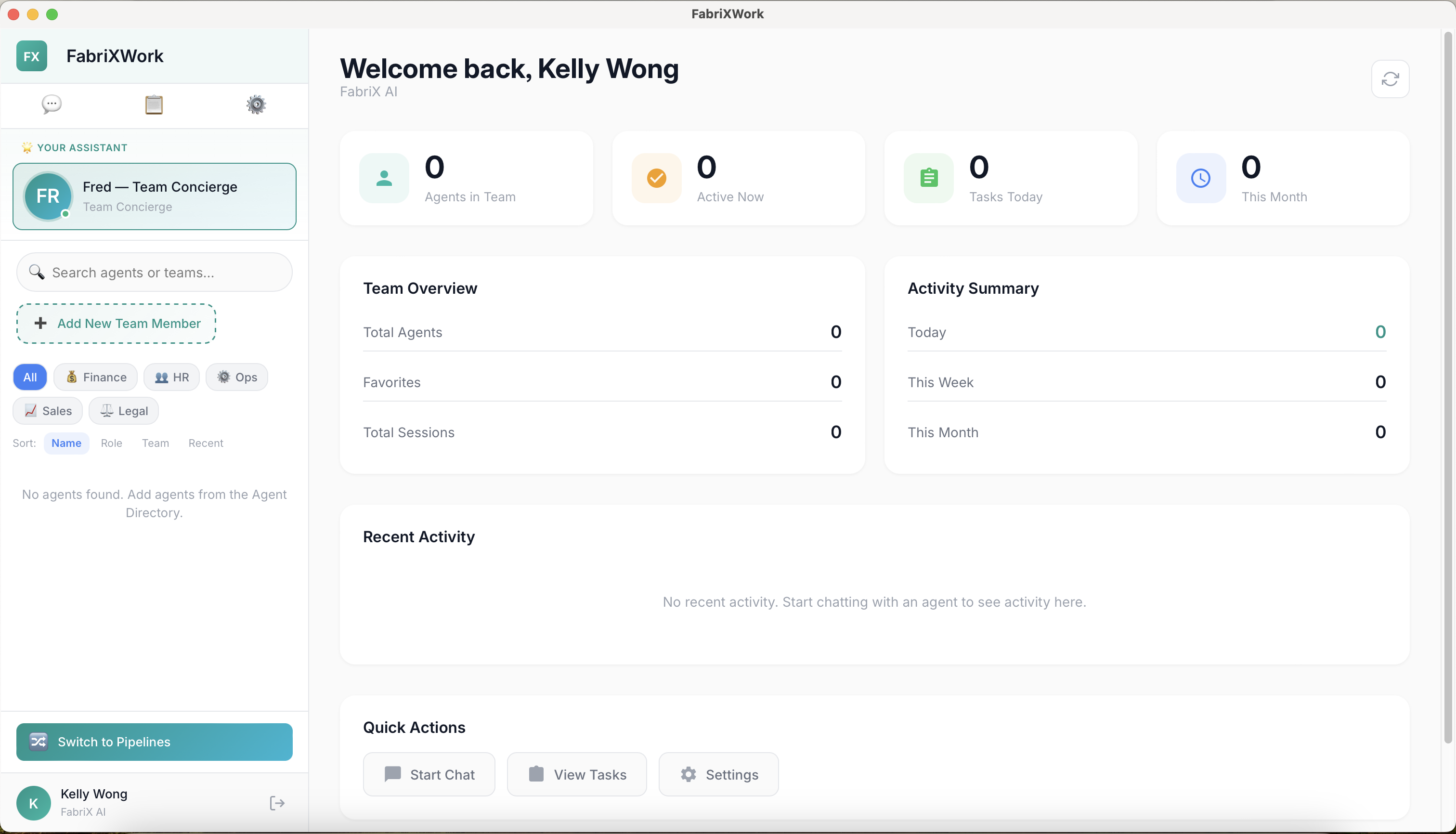Click the FX FabriXWork logo

[31, 56]
